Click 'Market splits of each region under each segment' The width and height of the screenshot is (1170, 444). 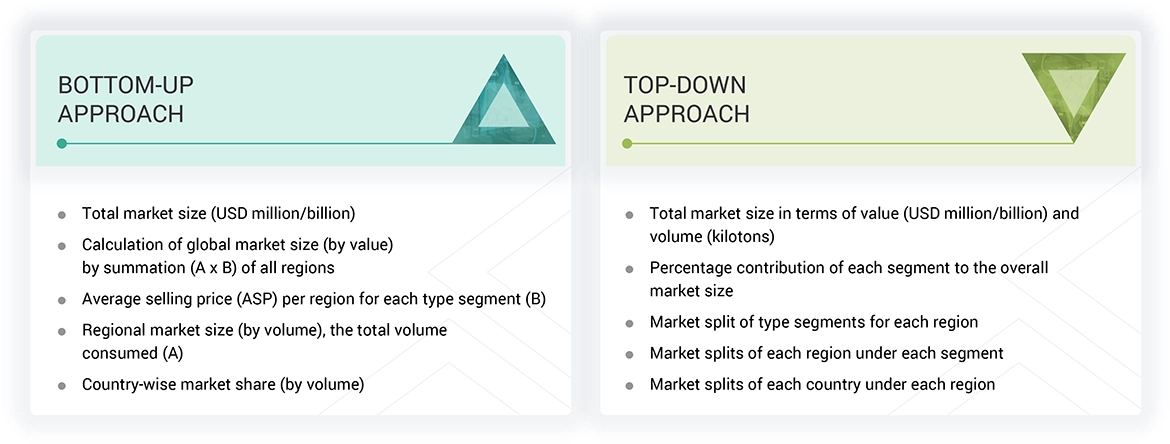[x=826, y=353]
